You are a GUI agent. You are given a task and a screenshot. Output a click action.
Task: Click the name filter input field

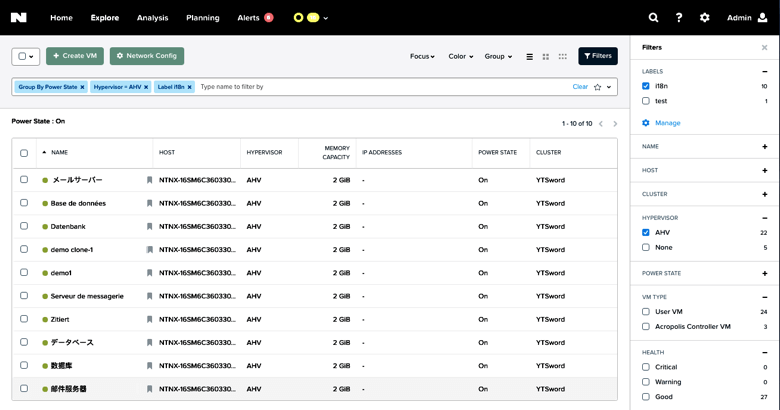(x=380, y=87)
